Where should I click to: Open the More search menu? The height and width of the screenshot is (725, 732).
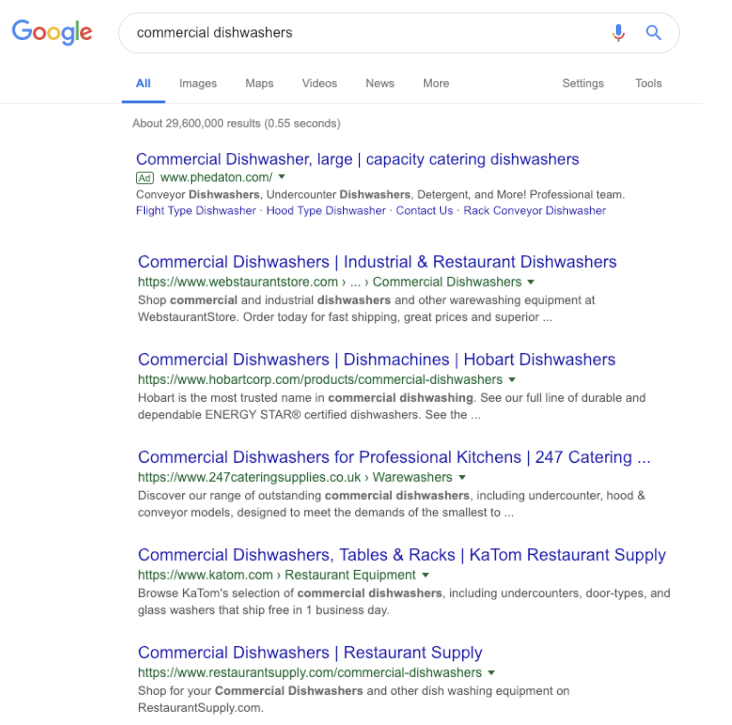click(x=436, y=84)
